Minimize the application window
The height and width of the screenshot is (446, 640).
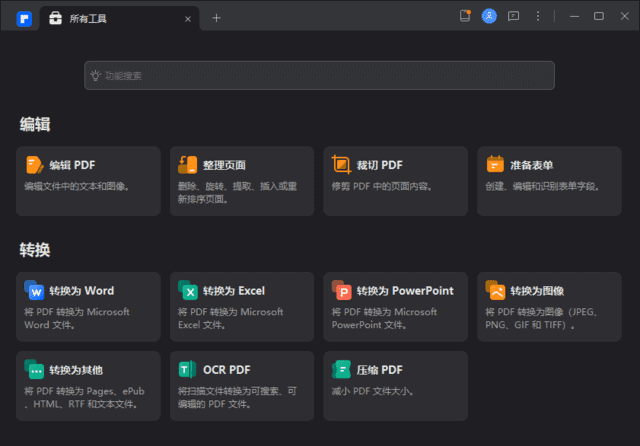574,16
